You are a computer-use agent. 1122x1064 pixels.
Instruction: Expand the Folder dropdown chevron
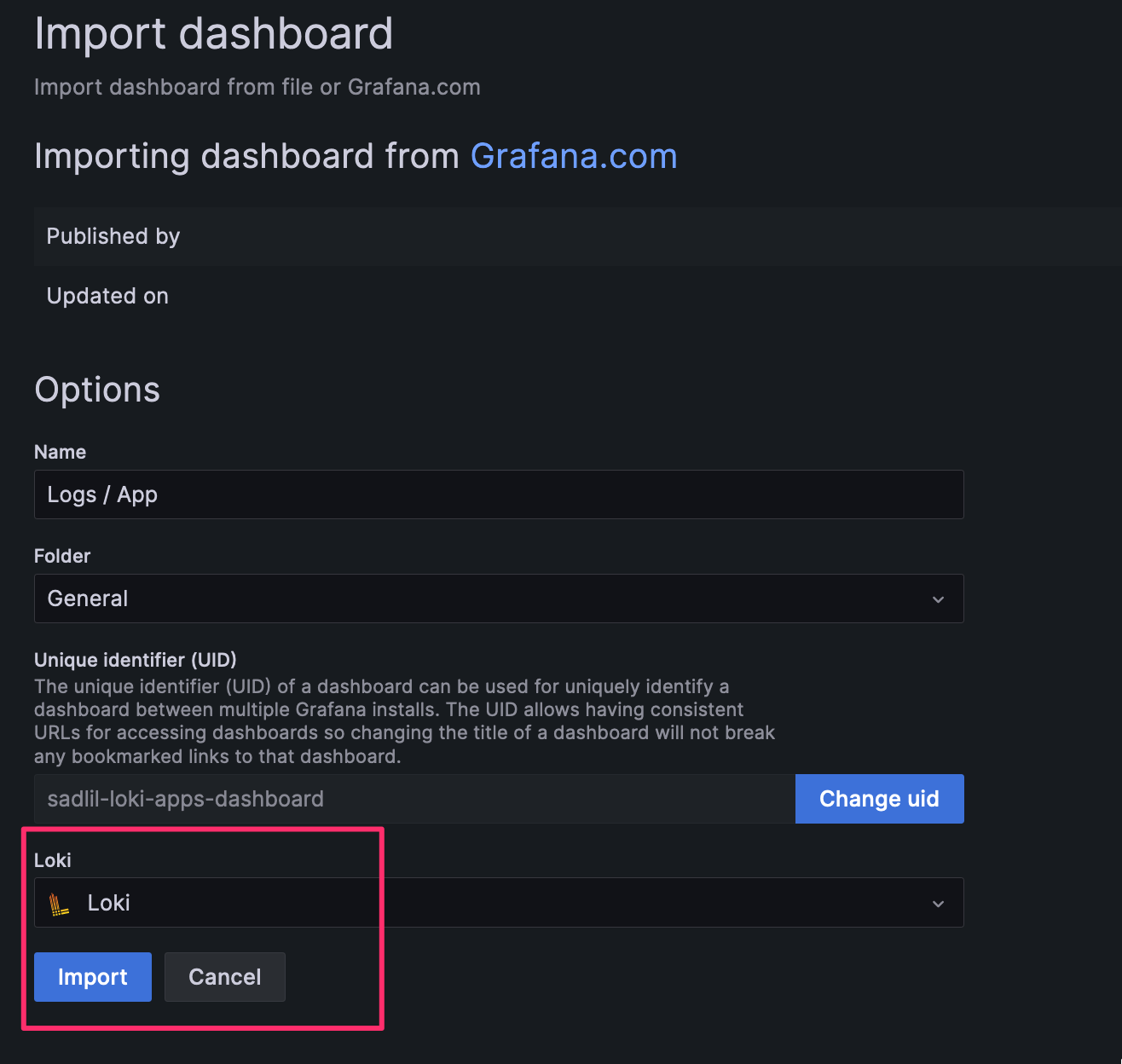(938, 599)
